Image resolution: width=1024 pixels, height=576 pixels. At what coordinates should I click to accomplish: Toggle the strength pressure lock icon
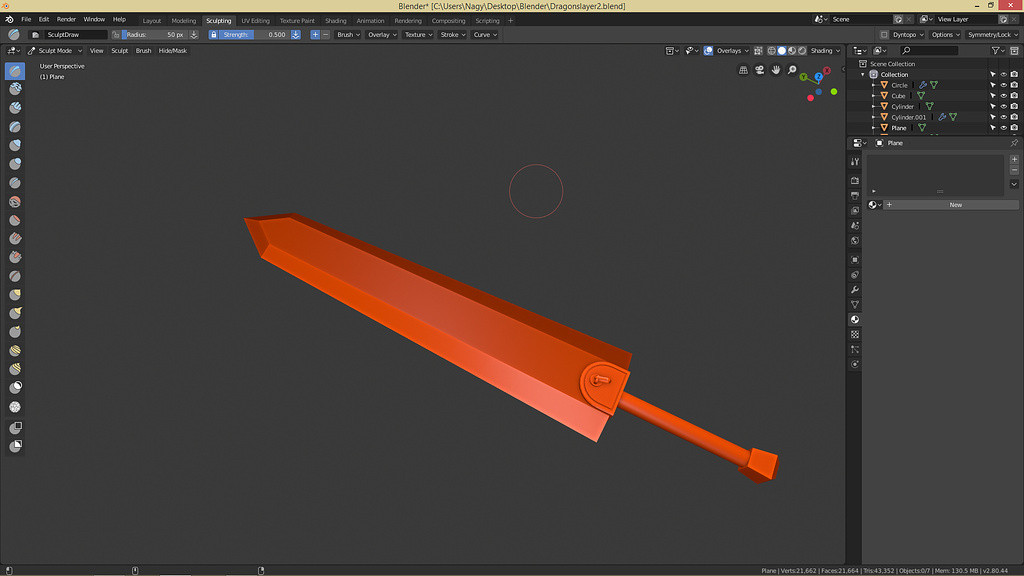(214, 35)
